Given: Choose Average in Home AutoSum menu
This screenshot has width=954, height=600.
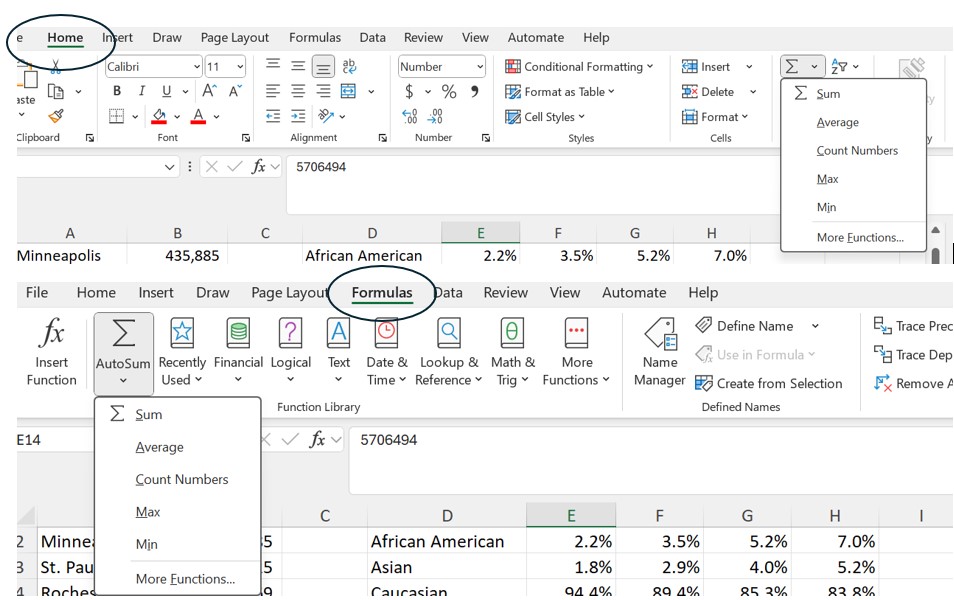Looking at the screenshot, I should point(838,122).
